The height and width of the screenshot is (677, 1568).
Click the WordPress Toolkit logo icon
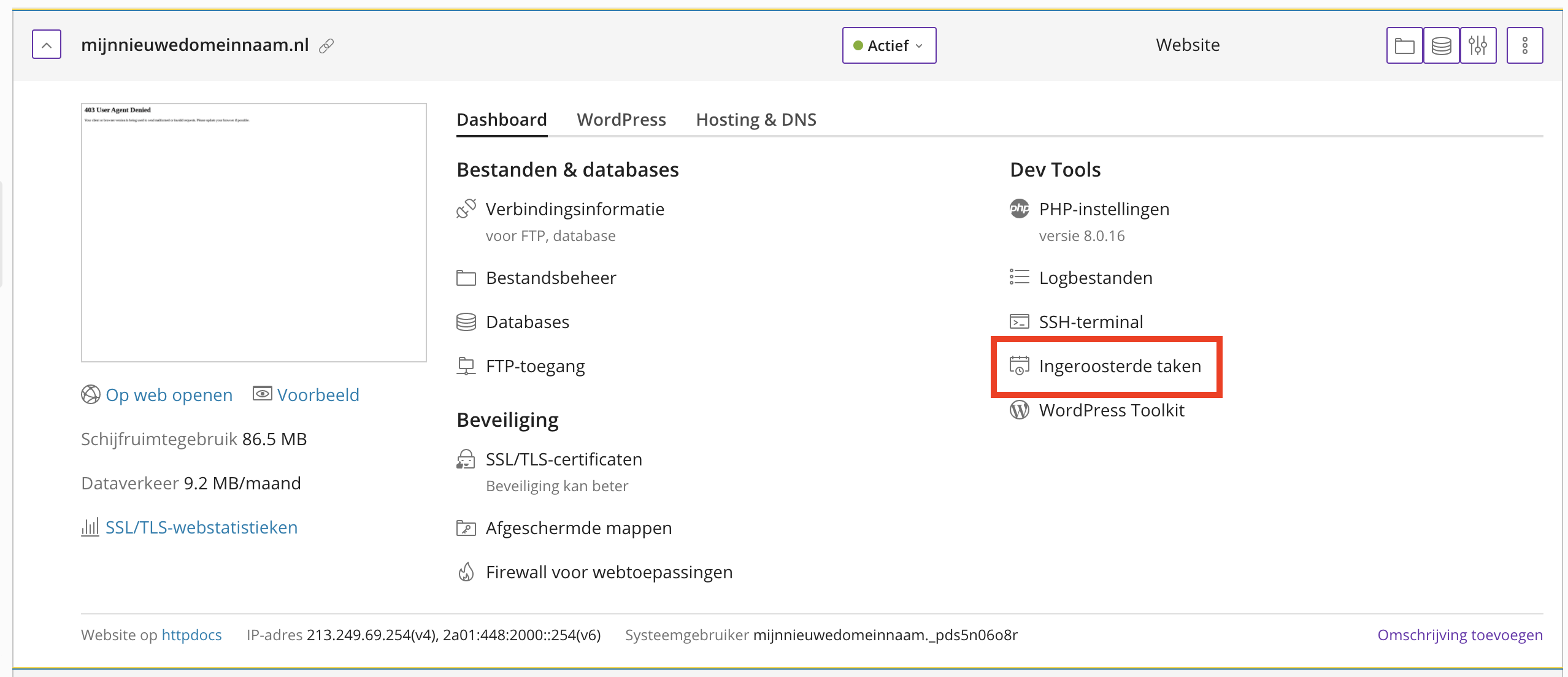1019,410
